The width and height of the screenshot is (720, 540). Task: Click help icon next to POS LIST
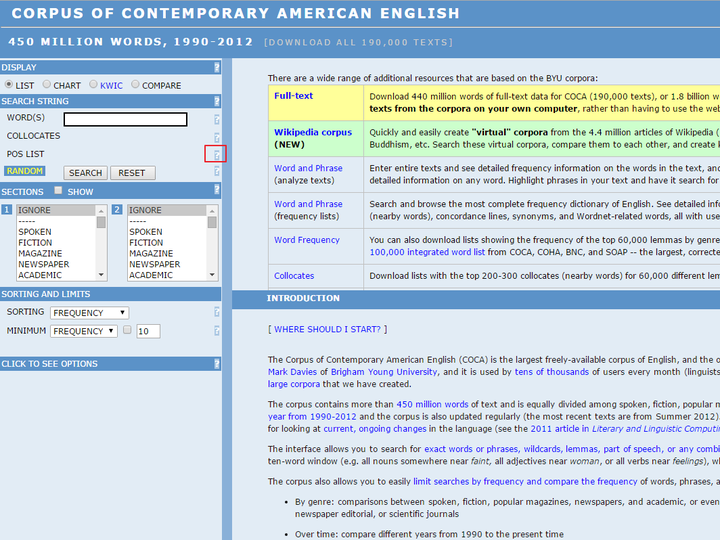coord(217,155)
